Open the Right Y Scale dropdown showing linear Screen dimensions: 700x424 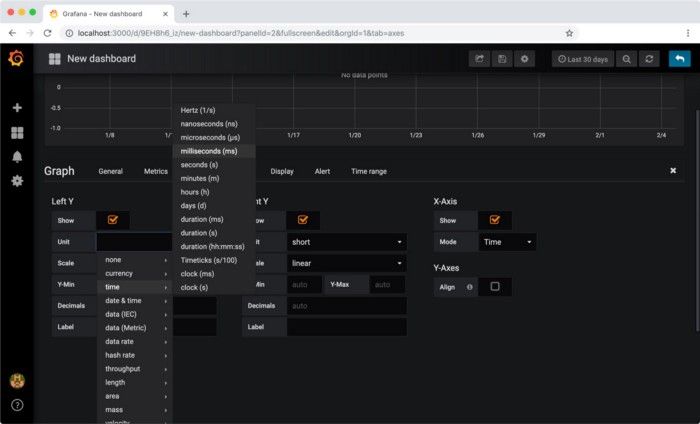coord(347,263)
